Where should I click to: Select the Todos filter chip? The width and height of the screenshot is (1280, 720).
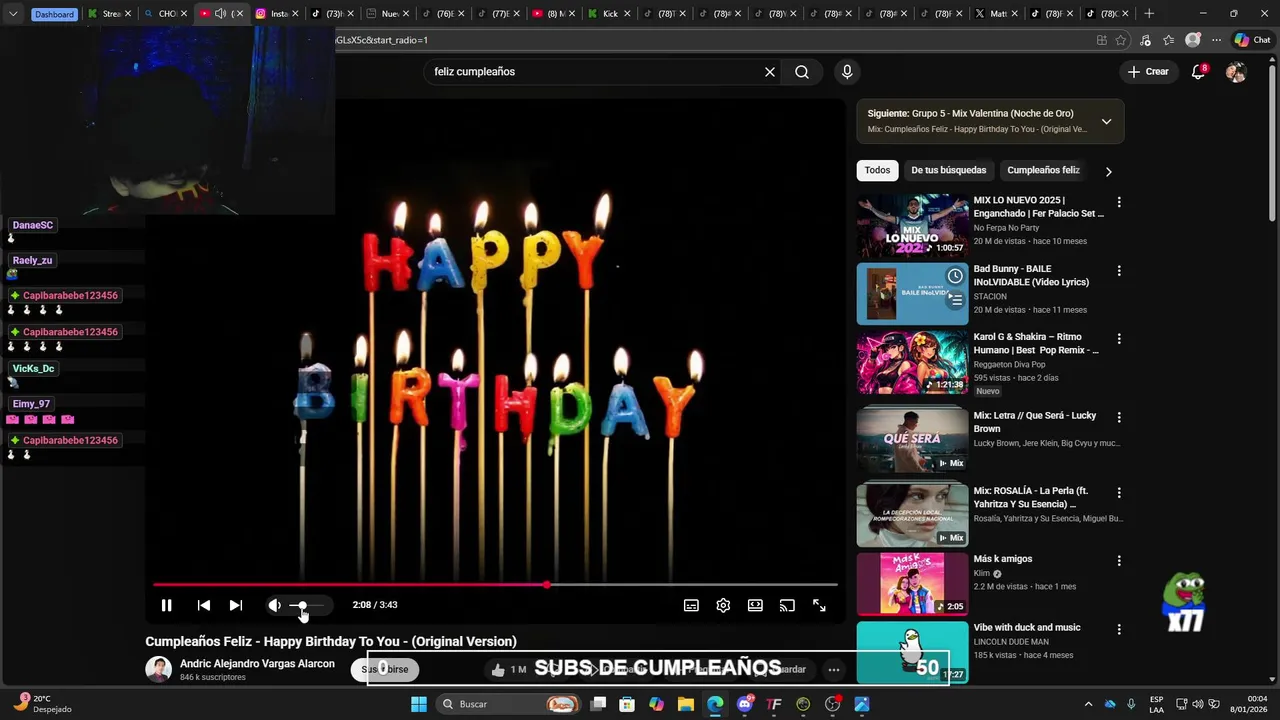877,170
